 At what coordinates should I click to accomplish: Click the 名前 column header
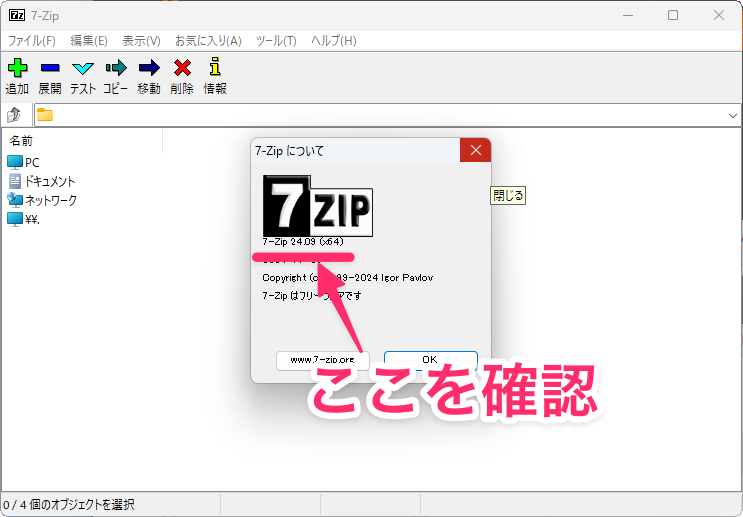point(22,141)
